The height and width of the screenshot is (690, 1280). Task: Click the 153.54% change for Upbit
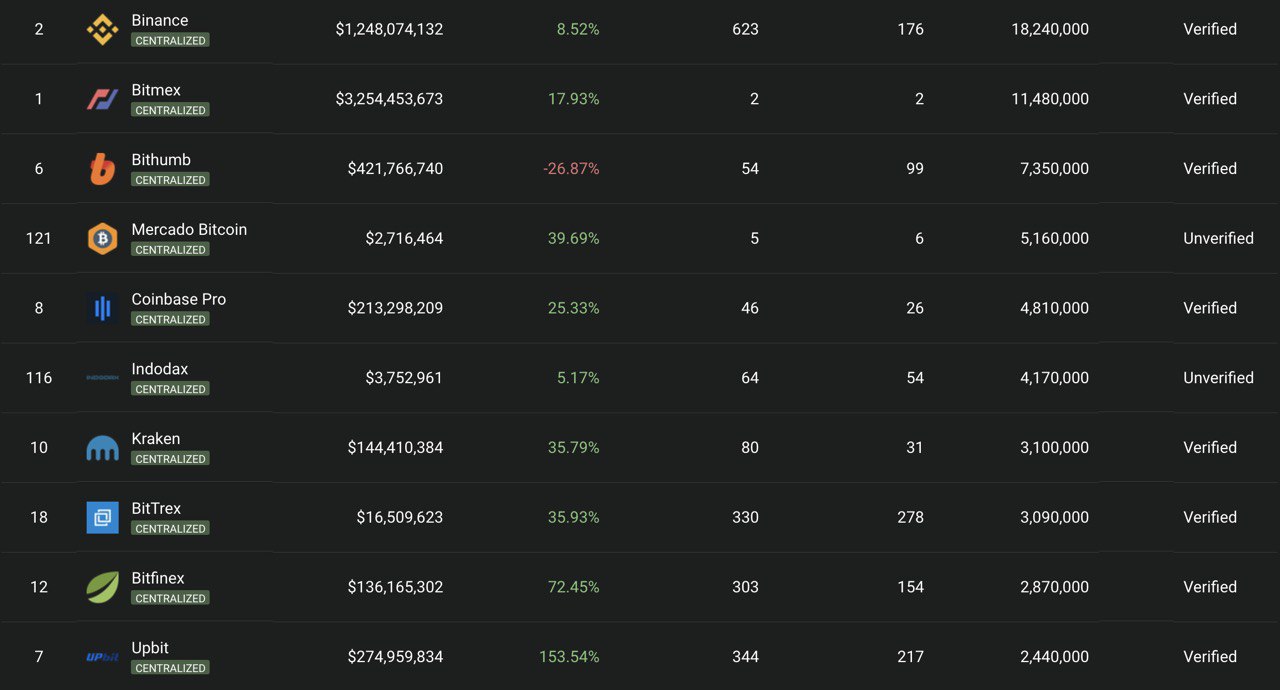569,657
